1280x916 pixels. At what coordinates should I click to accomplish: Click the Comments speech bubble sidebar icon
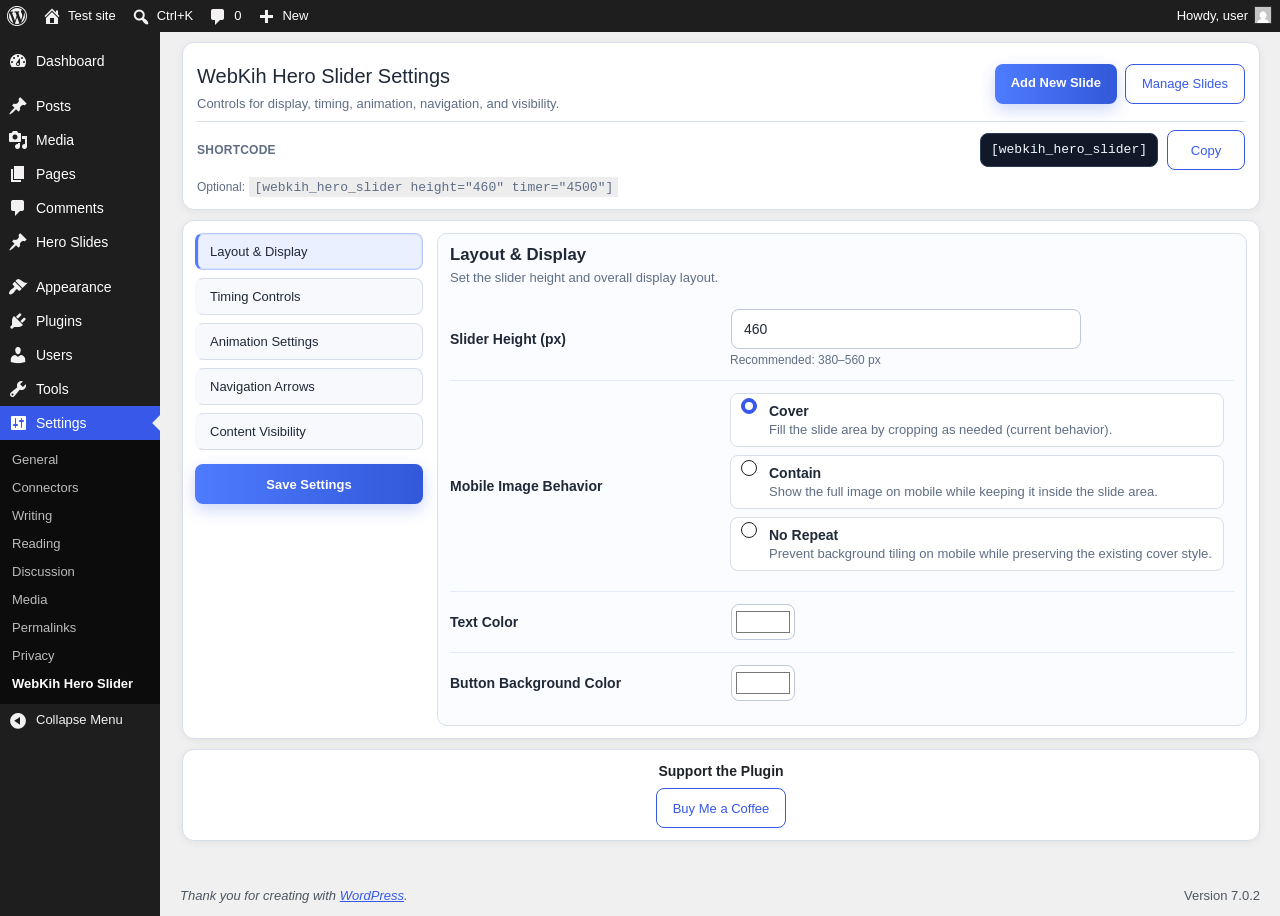click(x=18, y=208)
